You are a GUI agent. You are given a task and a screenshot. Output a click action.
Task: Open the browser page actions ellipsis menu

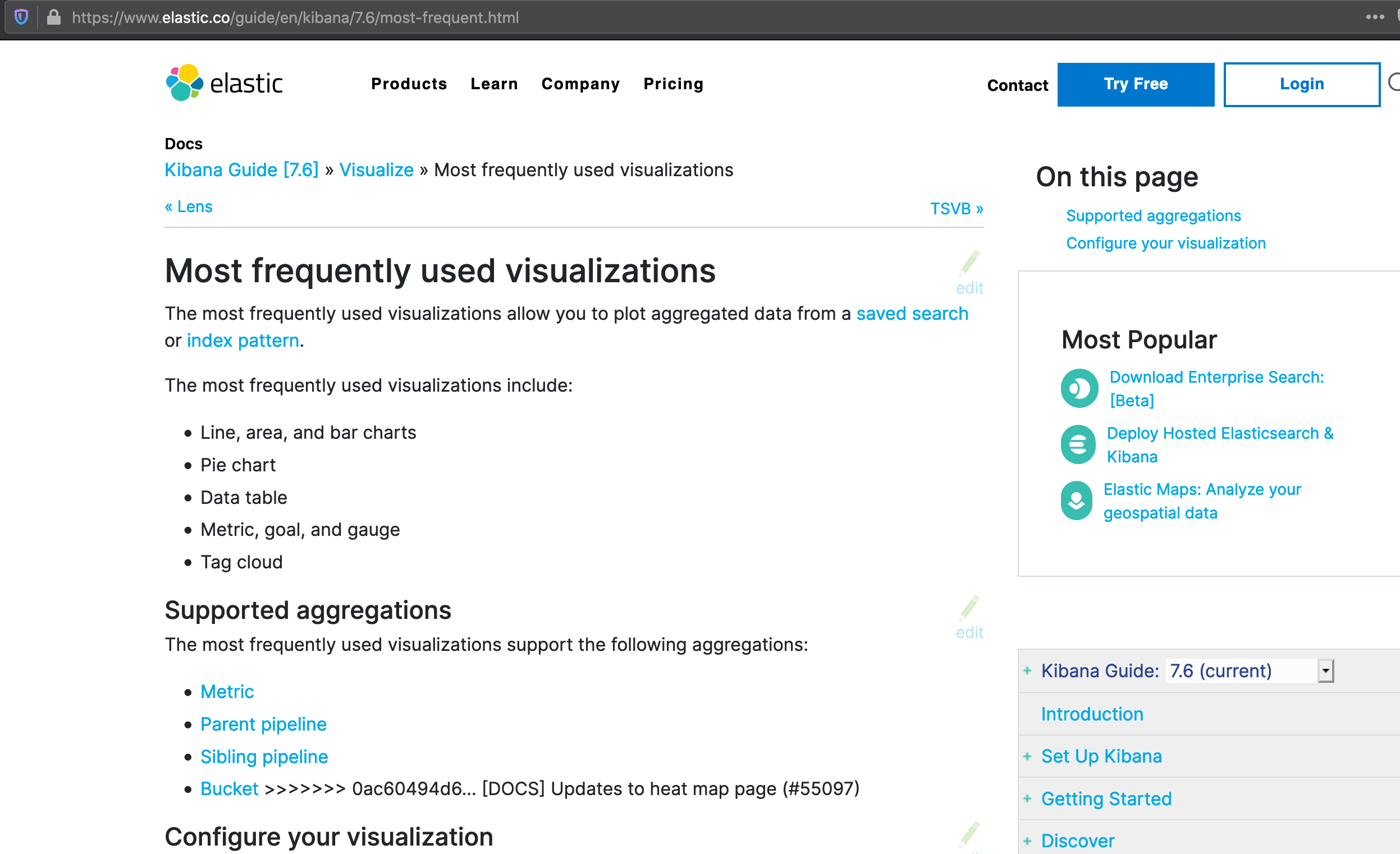click(1375, 17)
